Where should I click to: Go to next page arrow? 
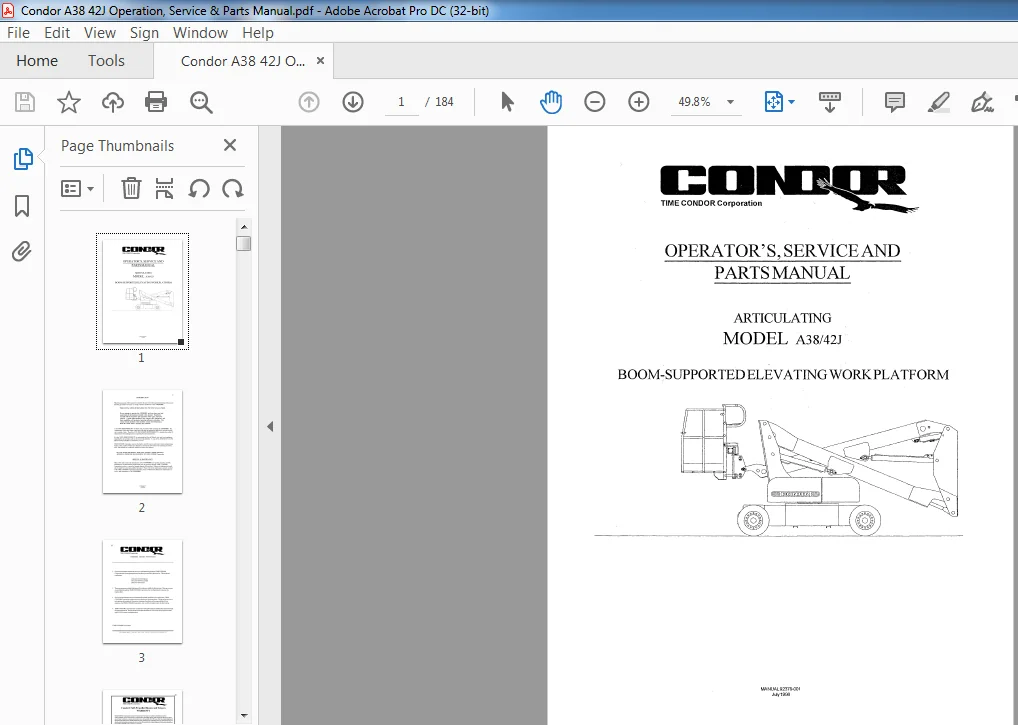(353, 102)
